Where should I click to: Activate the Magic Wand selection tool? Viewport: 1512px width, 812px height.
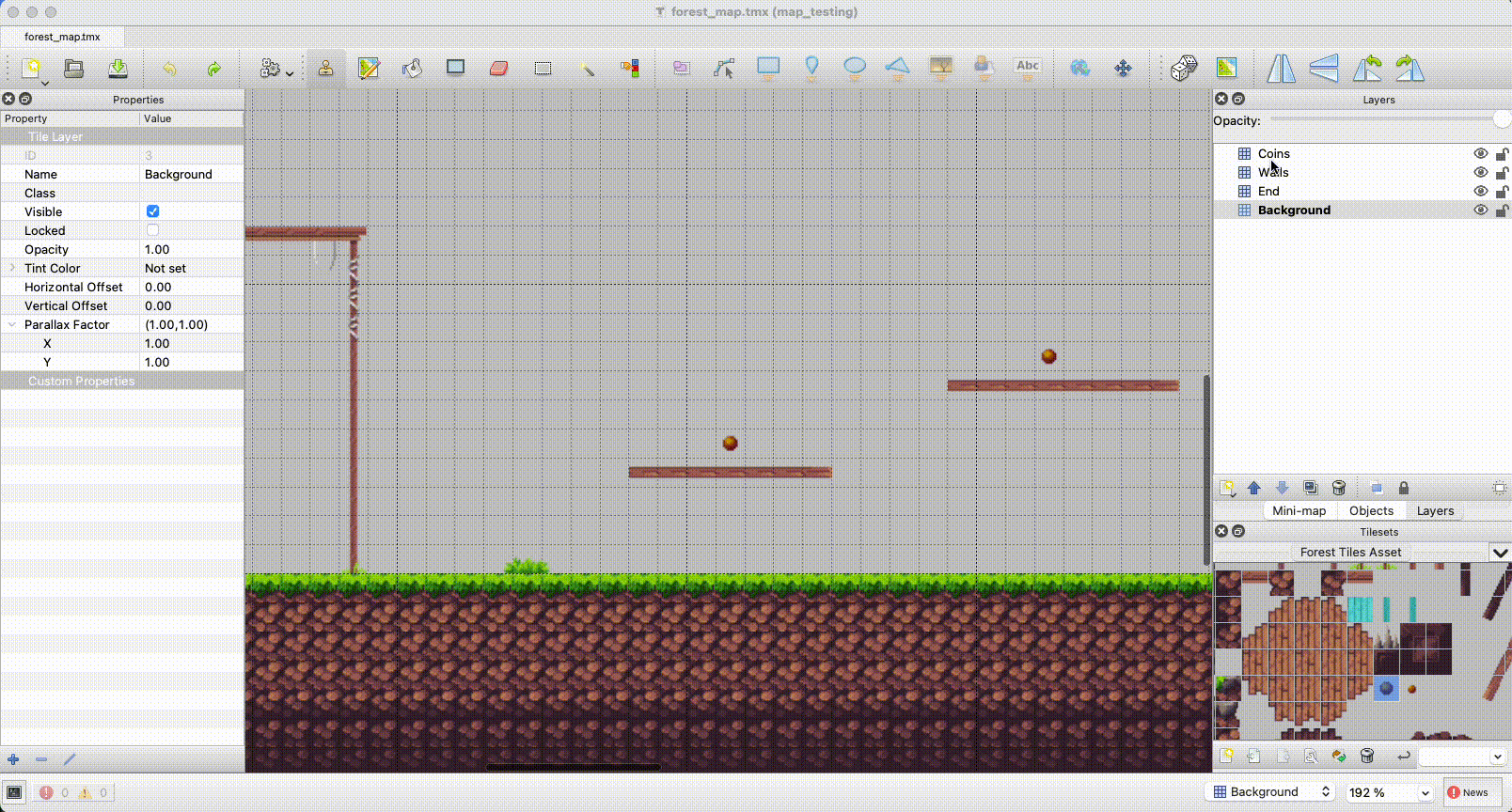point(587,69)
